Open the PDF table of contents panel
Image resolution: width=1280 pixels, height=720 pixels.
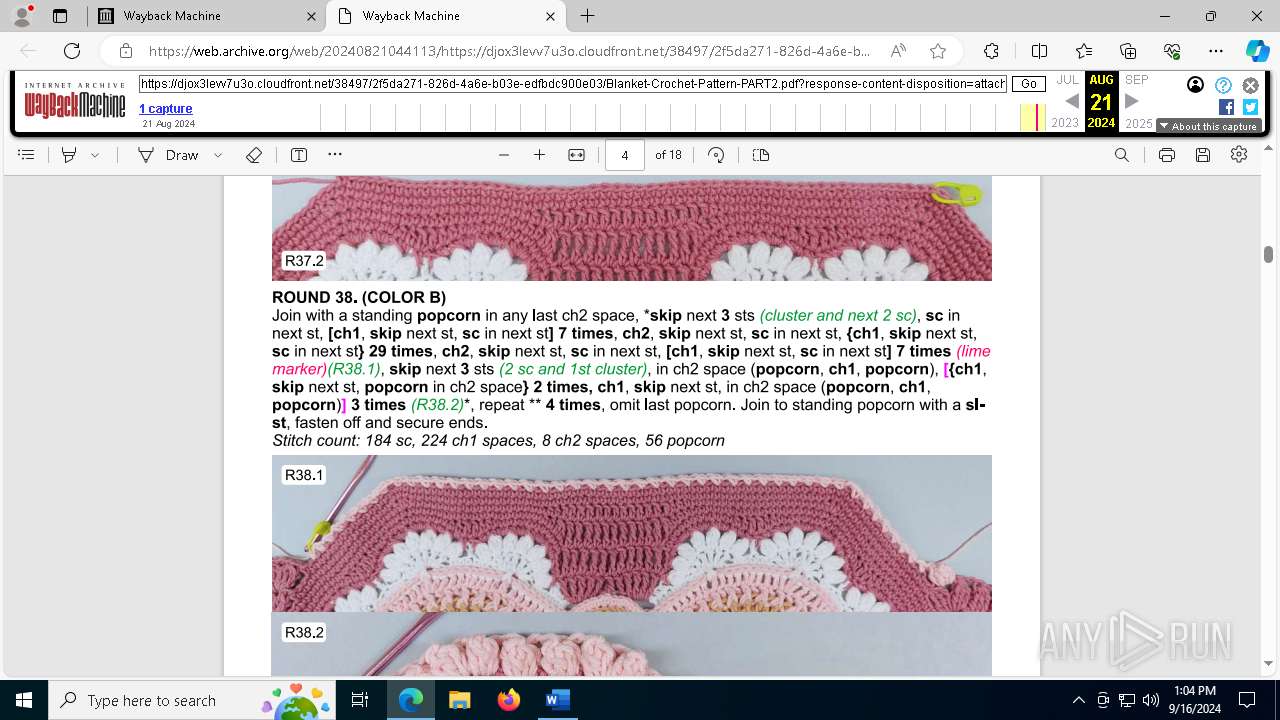(x=27, y=155)
